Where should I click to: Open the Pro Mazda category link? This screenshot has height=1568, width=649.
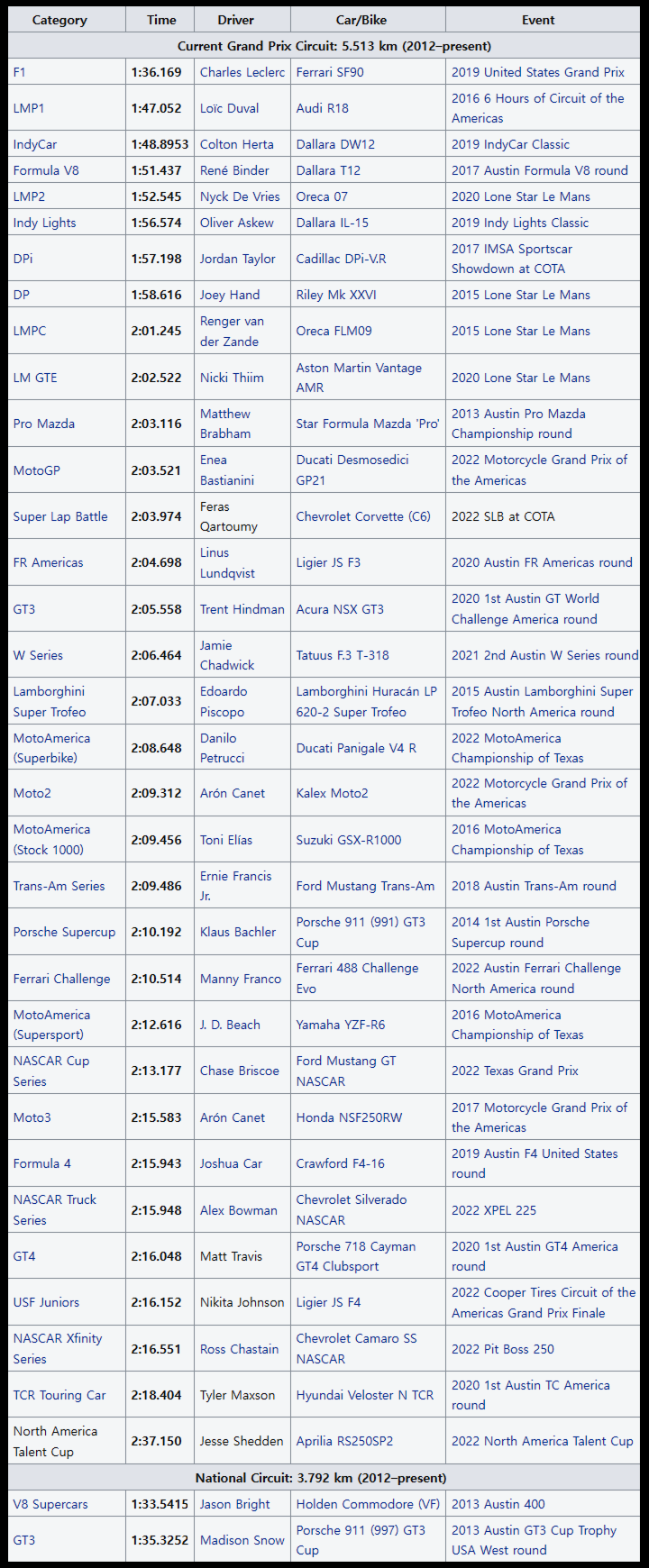(x=44, y=424)
